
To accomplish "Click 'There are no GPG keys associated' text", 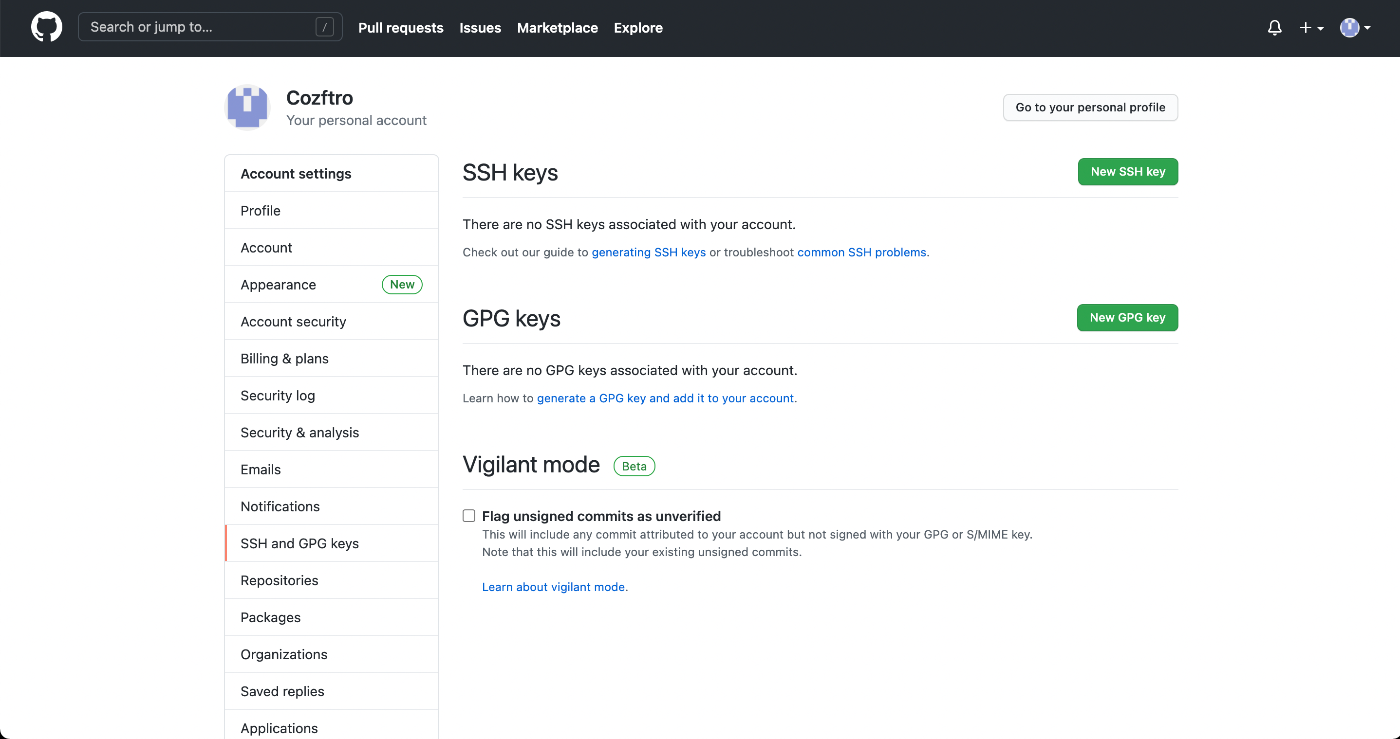I will 630,371.
